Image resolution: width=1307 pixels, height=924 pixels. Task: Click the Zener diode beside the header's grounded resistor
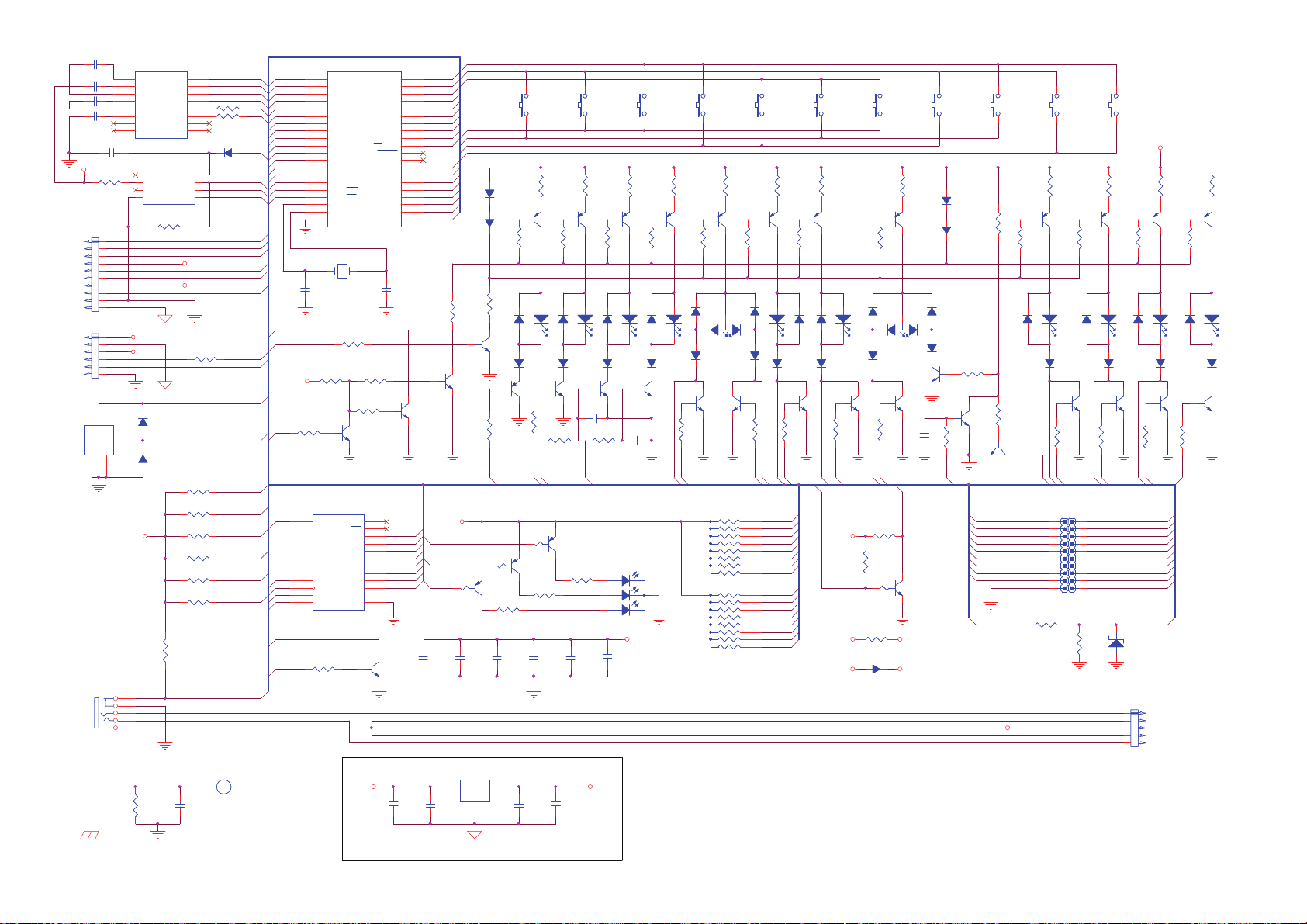(1116, 642)
